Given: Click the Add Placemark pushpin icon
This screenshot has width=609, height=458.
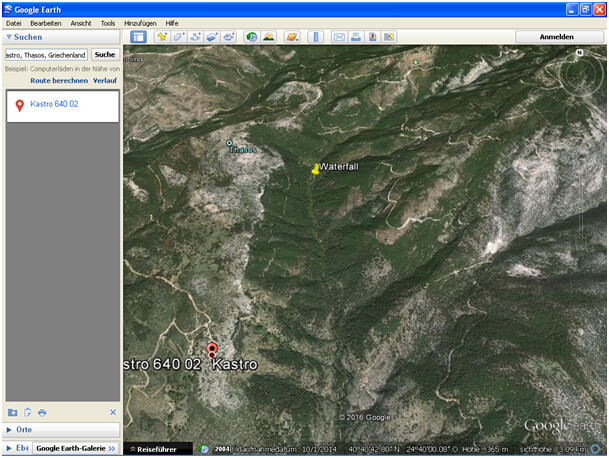Looking at the screenshot, I should coord(162,37).
